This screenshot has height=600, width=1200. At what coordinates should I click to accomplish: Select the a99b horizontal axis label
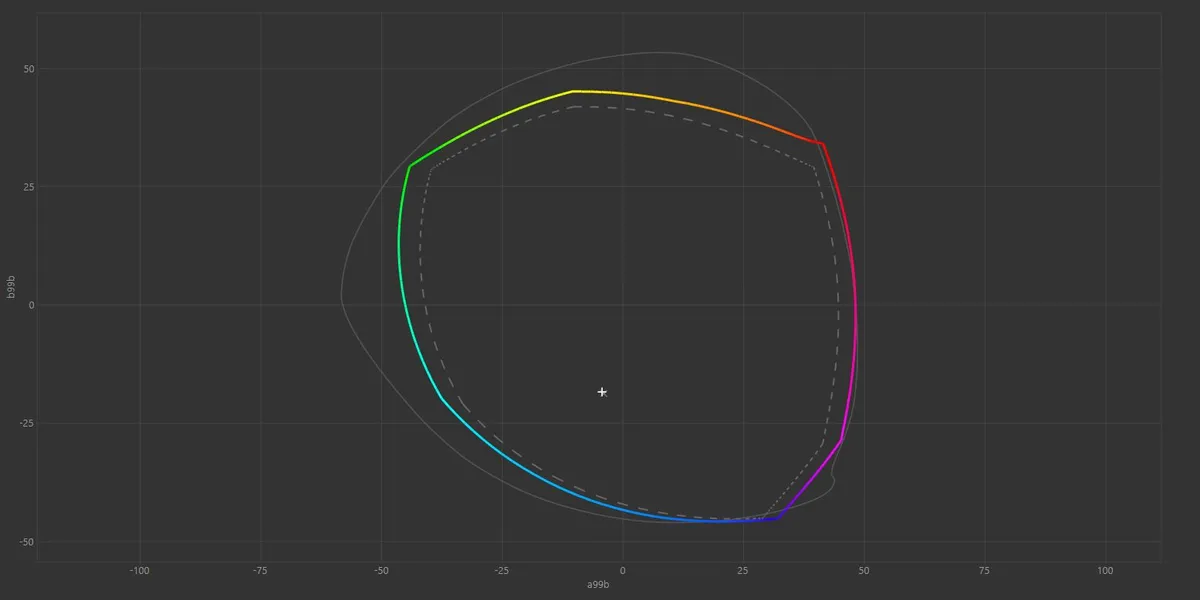coord(598,584)
